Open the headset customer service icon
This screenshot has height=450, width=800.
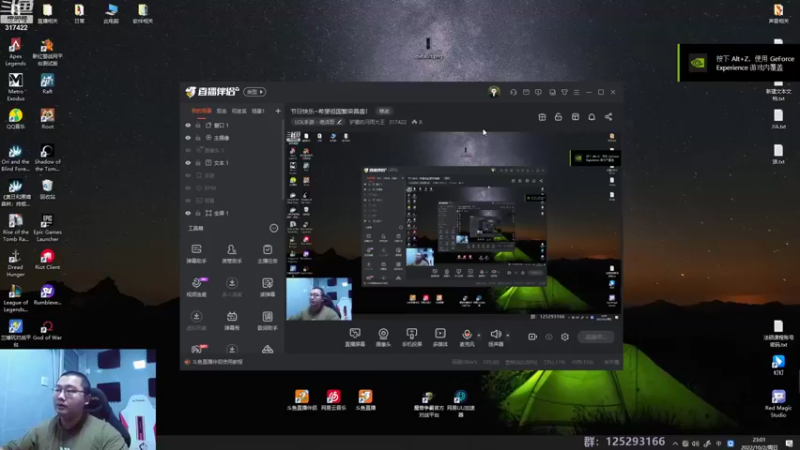click(513, 92)
